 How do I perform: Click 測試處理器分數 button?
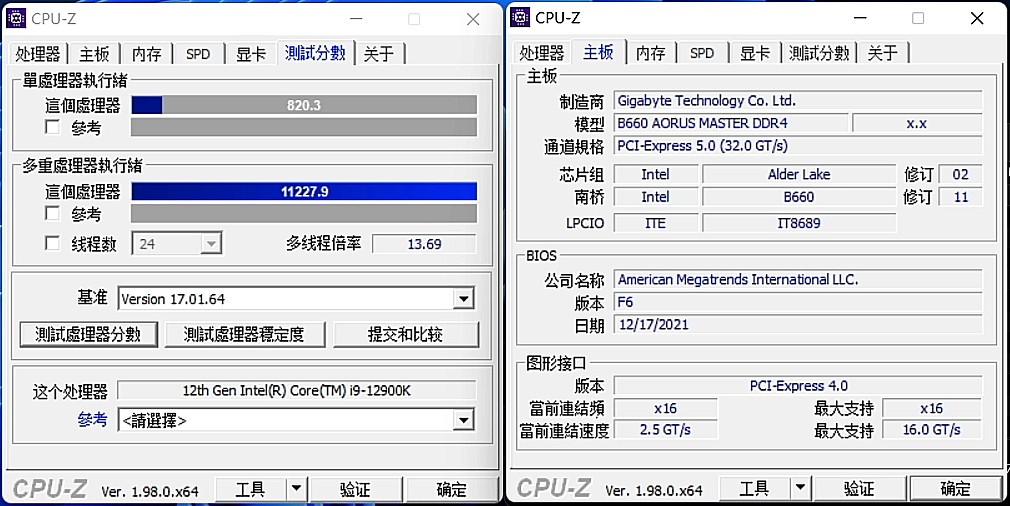[x=88, y=334]
